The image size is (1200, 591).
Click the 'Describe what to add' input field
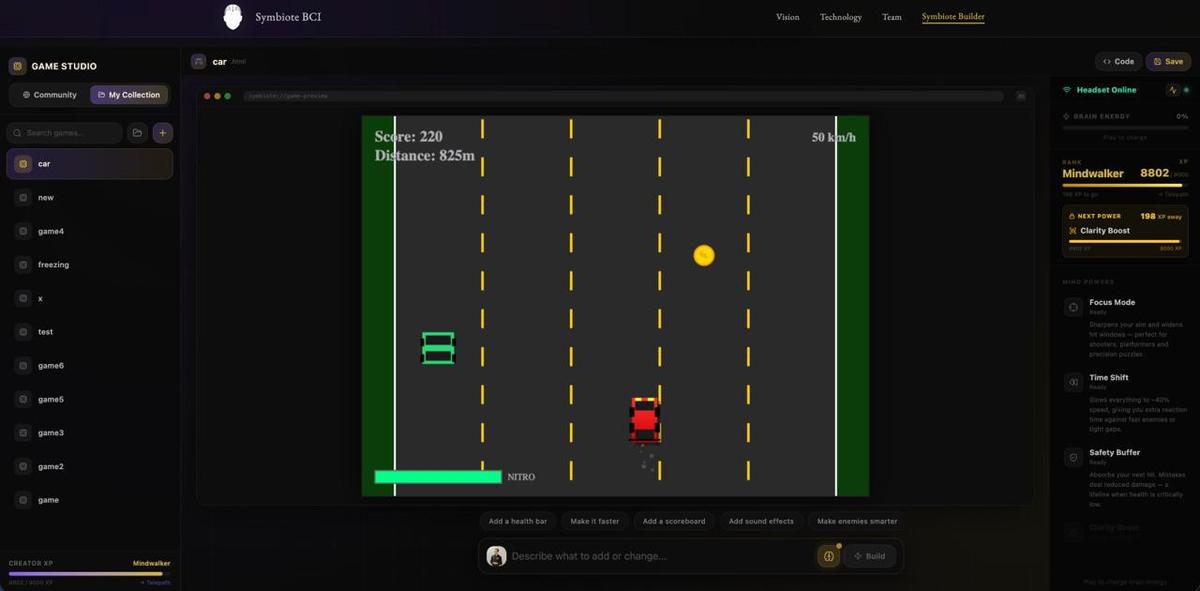[660, 556]
